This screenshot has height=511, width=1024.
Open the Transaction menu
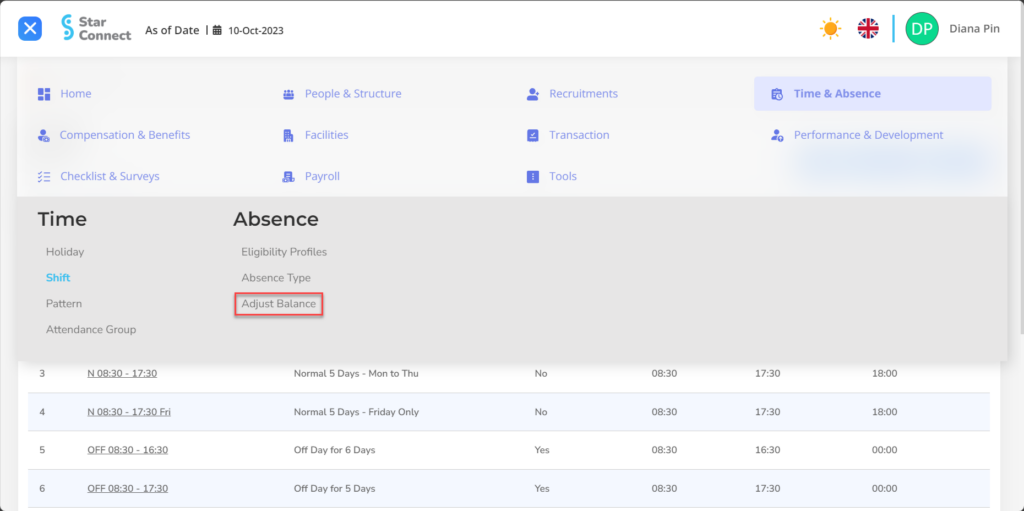579,135
